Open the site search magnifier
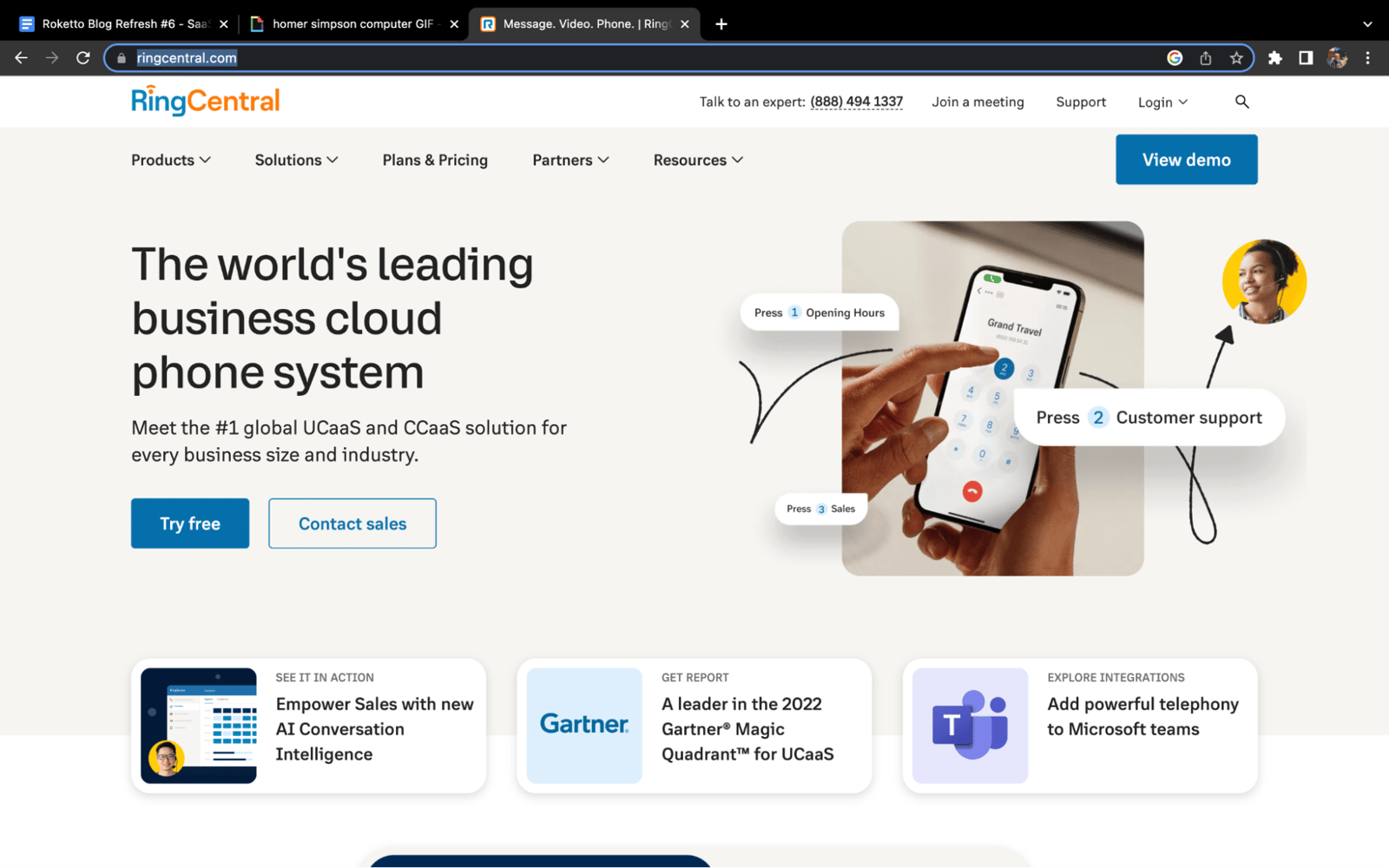 (x=1241, y=102)
